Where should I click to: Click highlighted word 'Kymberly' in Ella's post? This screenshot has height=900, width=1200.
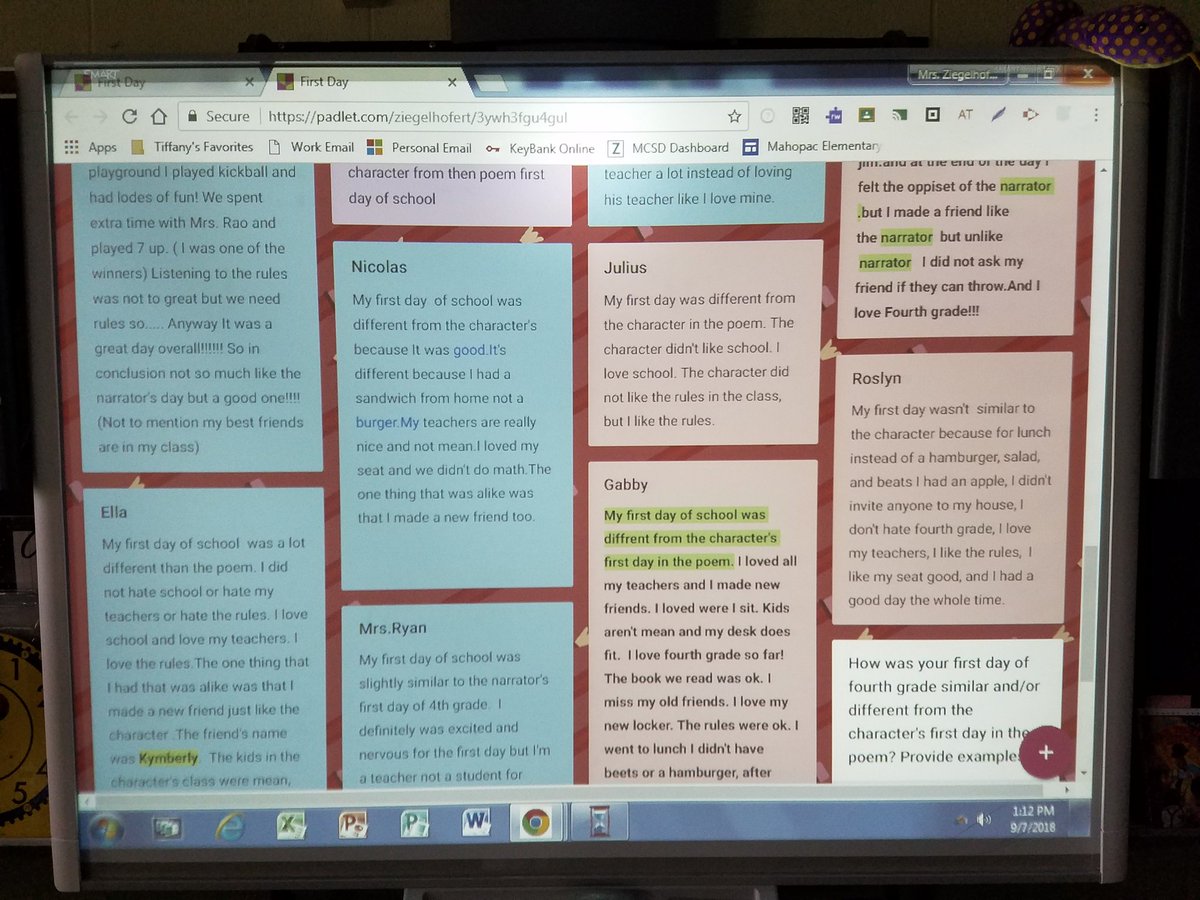(168, 757)
